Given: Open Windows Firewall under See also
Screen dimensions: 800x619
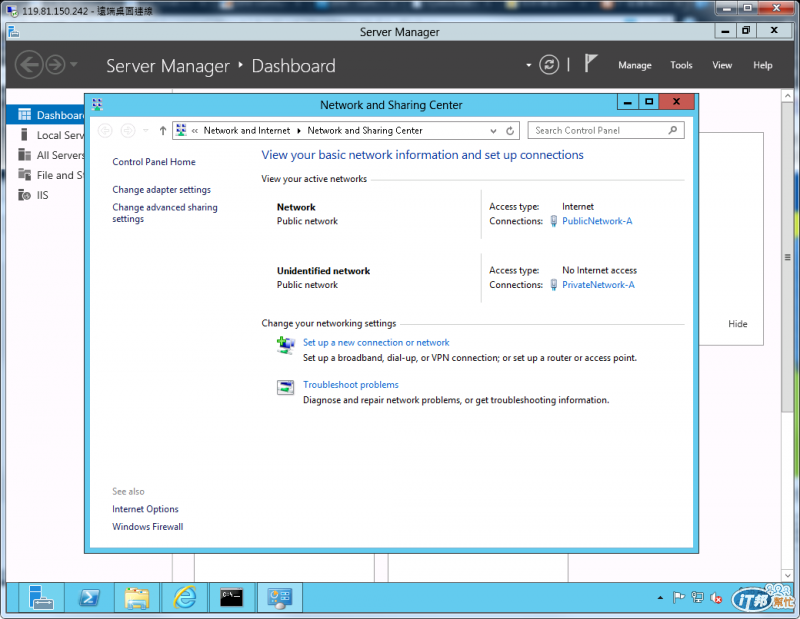Looking at the screenshot, I should (147, 527).
